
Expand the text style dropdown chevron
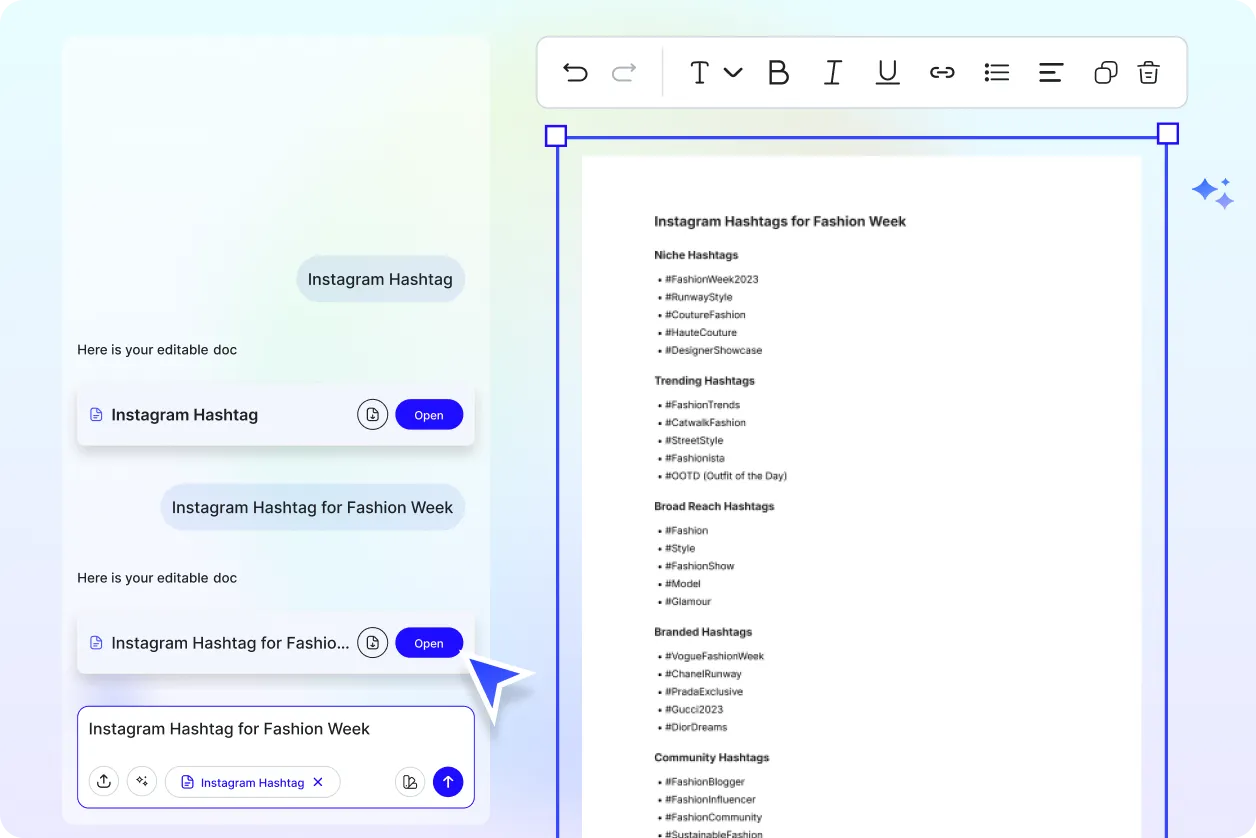[x=733, y=72]
